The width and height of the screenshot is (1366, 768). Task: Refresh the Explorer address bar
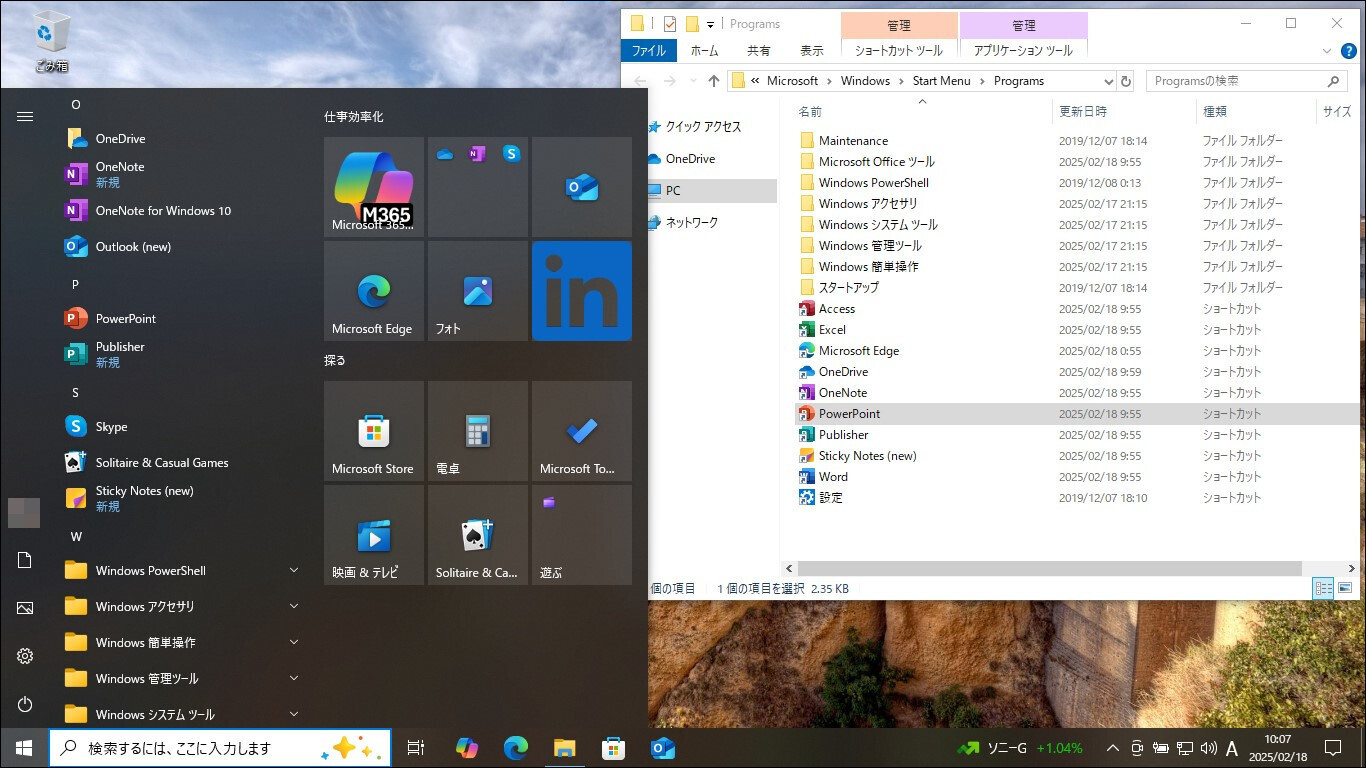point(1126,81)
